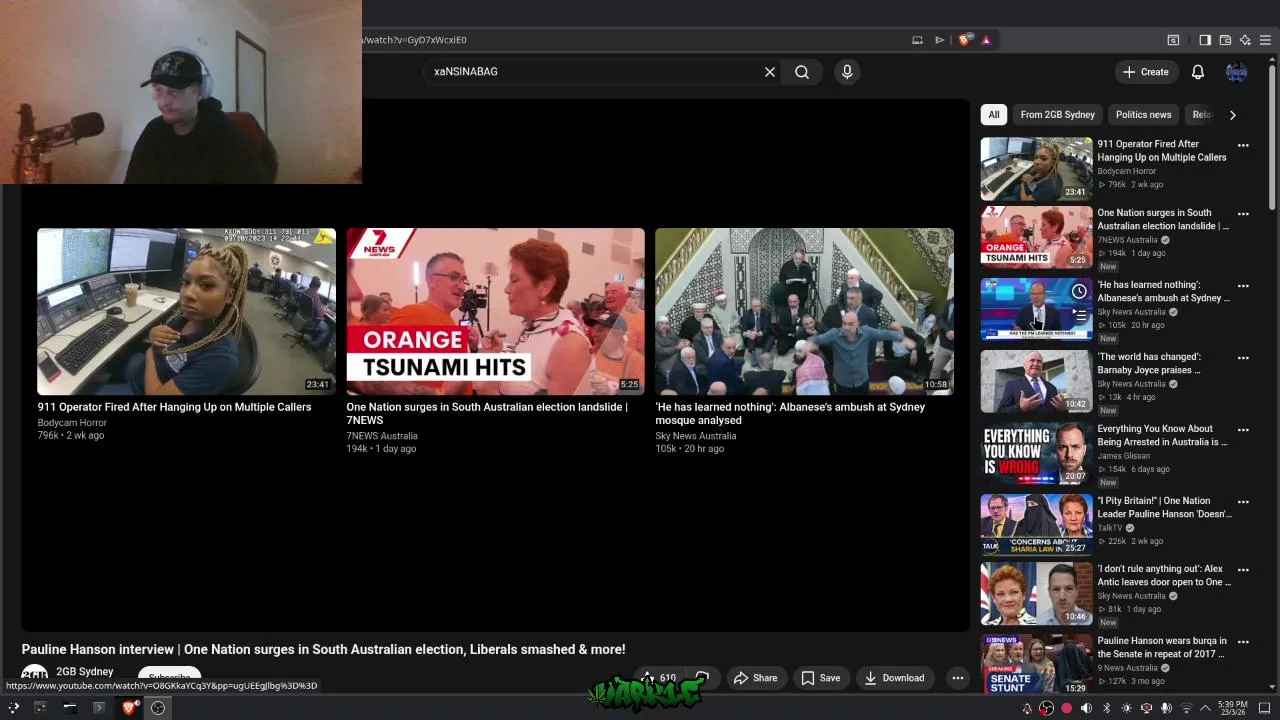
Task: Open options menu for 'I don't rule anything out' video
Action: point(1243,569)
